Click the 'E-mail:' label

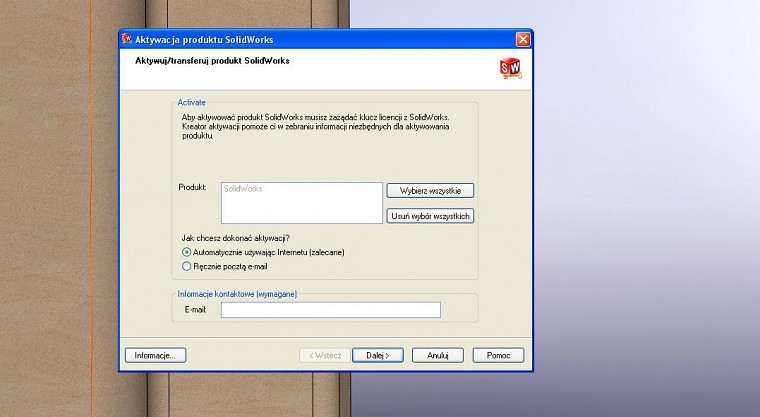(195, 309)
